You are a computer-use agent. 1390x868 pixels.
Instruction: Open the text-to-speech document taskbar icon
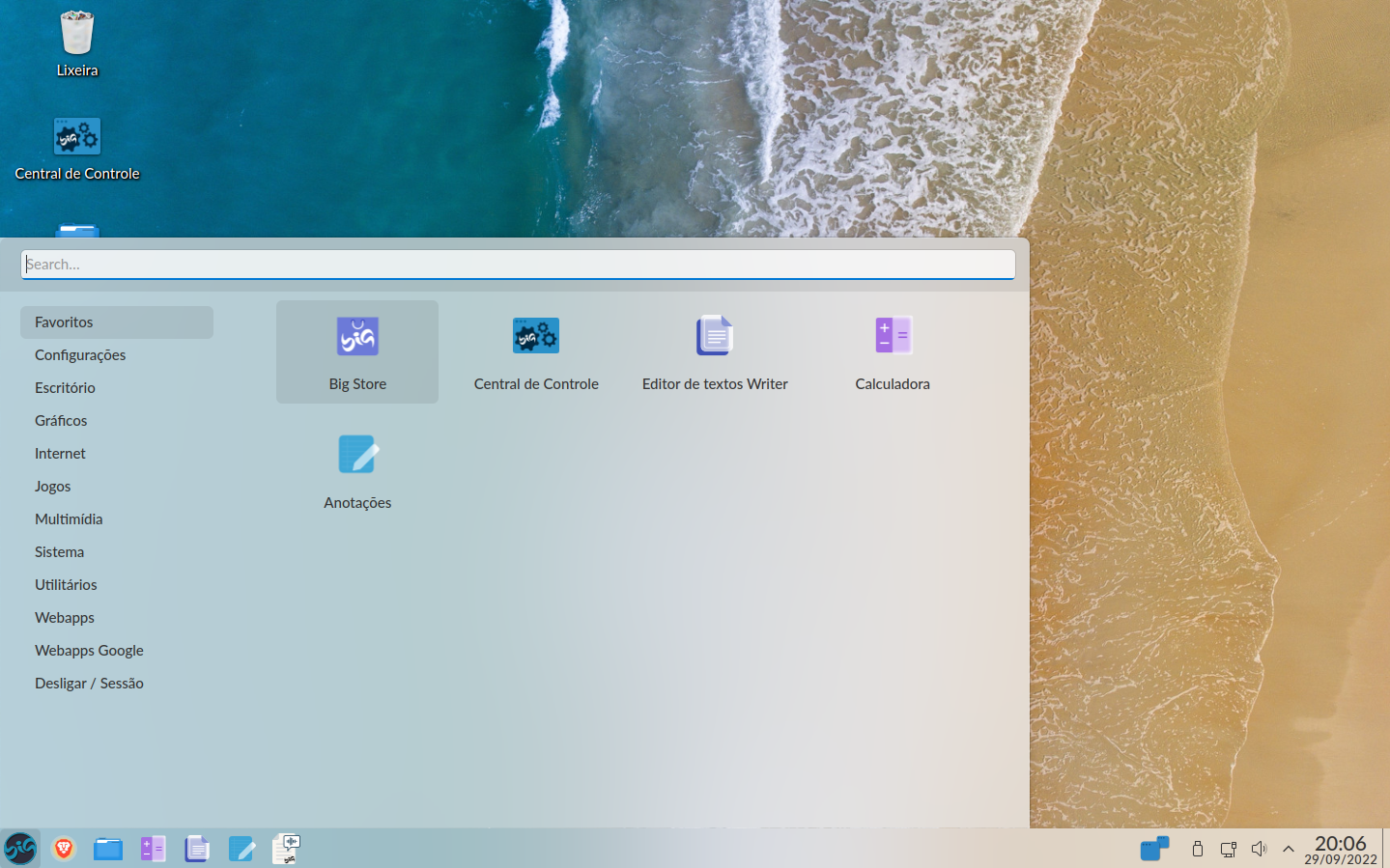286,849
